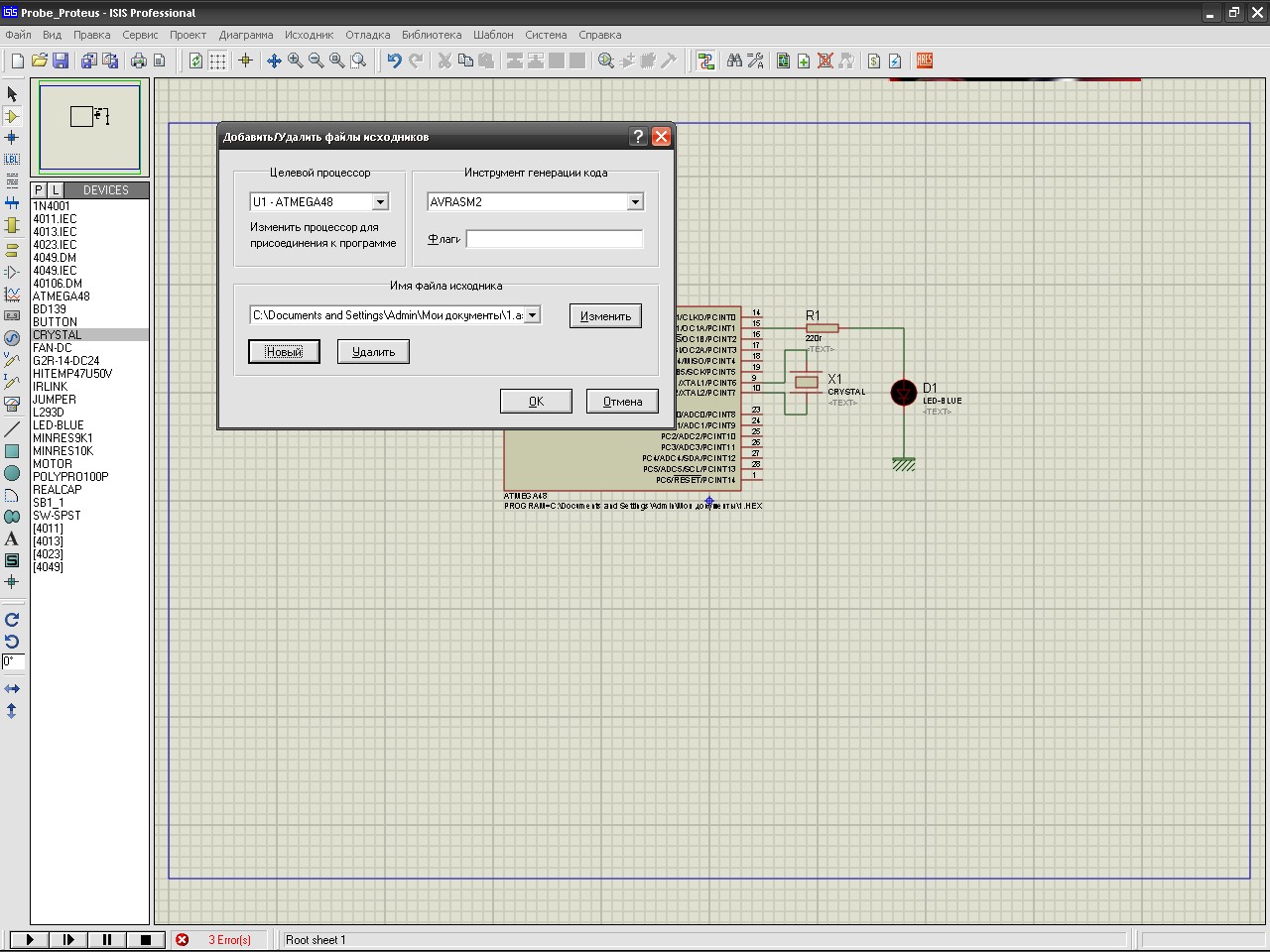This screenshot has width=1270, height=952.
Task: Click the Save design toolbar icon
Action: [61, 60]
